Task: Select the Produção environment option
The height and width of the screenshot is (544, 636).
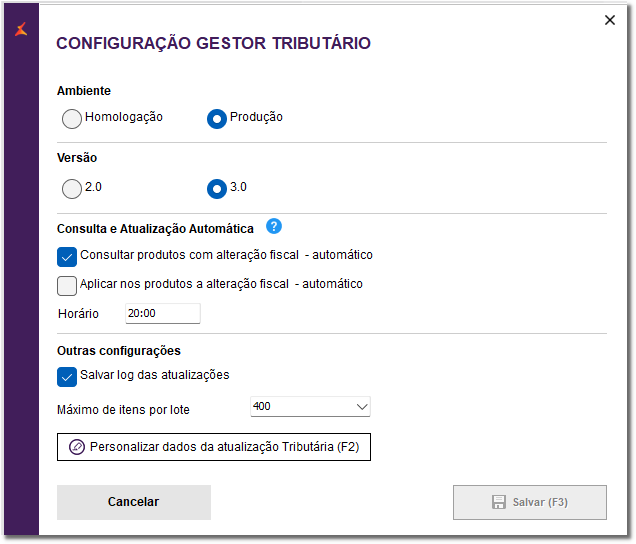Action: (x=216, y=119)
